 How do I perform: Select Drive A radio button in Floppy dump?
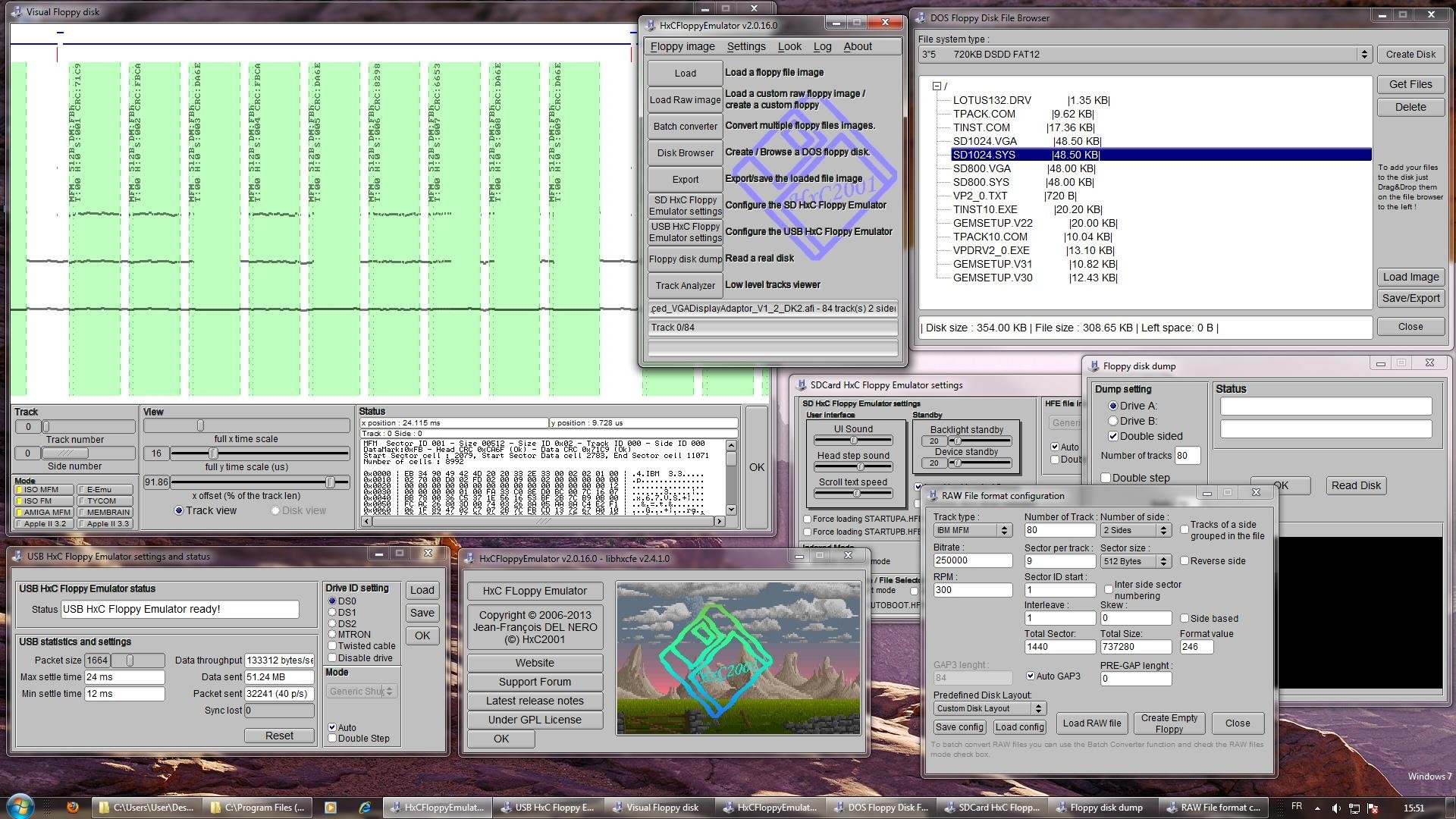[x=1113, y=405]
